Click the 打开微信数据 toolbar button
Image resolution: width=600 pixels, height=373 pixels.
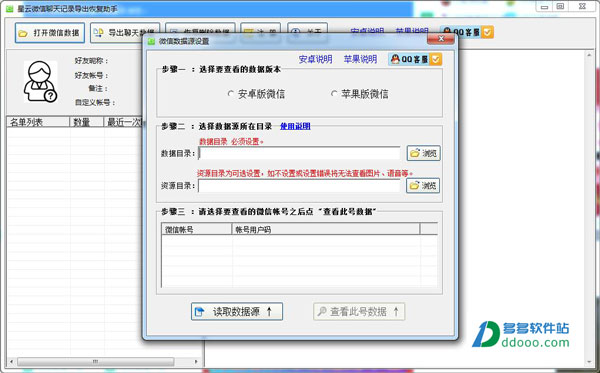point(50,33)
